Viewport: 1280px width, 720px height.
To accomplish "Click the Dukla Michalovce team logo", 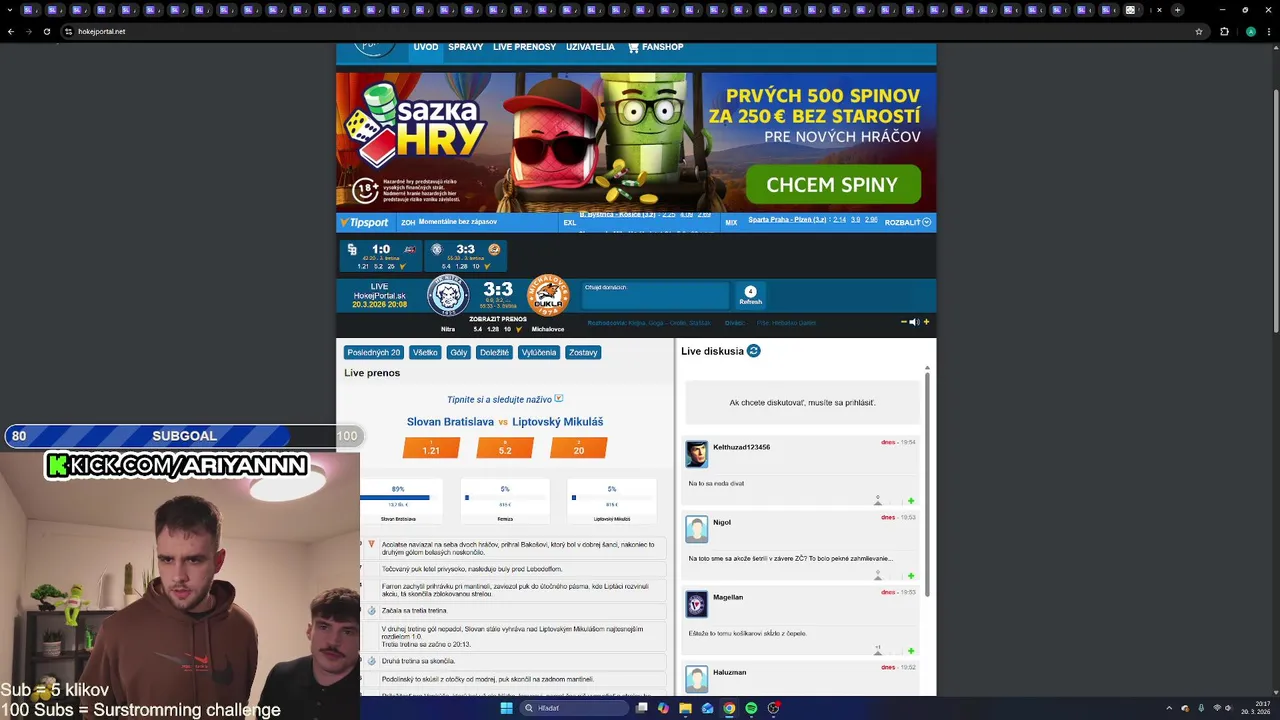I will click(x=548, y=295).
